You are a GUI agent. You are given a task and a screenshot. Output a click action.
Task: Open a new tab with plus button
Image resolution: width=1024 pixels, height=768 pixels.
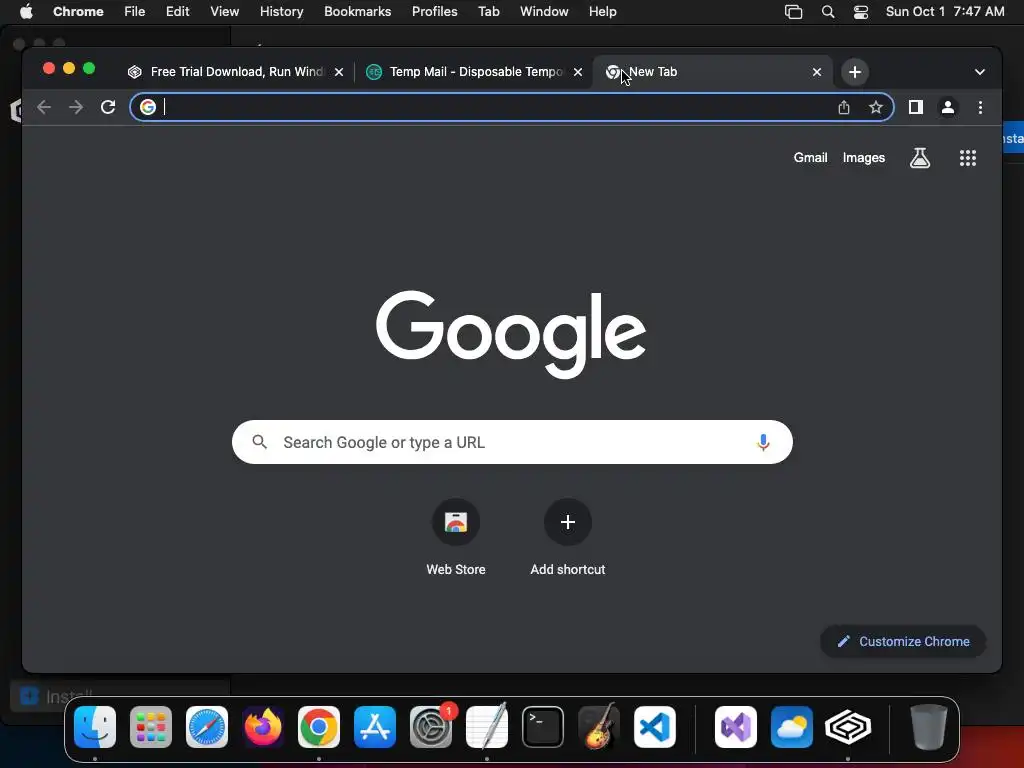click(x=855, y=72)
